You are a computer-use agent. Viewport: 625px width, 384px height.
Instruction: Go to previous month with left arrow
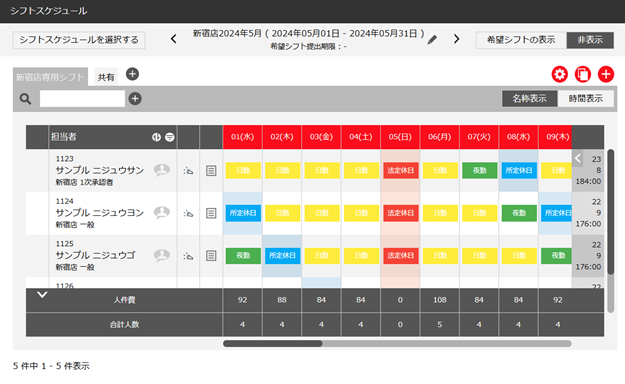tap(173, 39)
